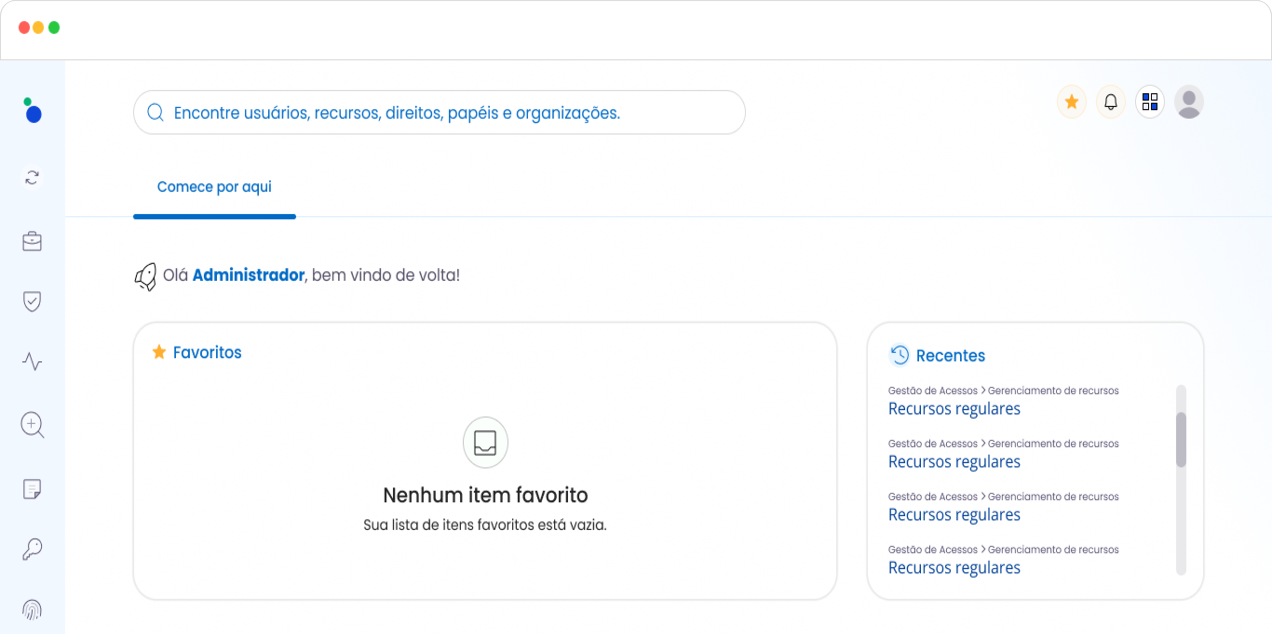Open the fingerprint sidebar icon

[x=32, y=609]
